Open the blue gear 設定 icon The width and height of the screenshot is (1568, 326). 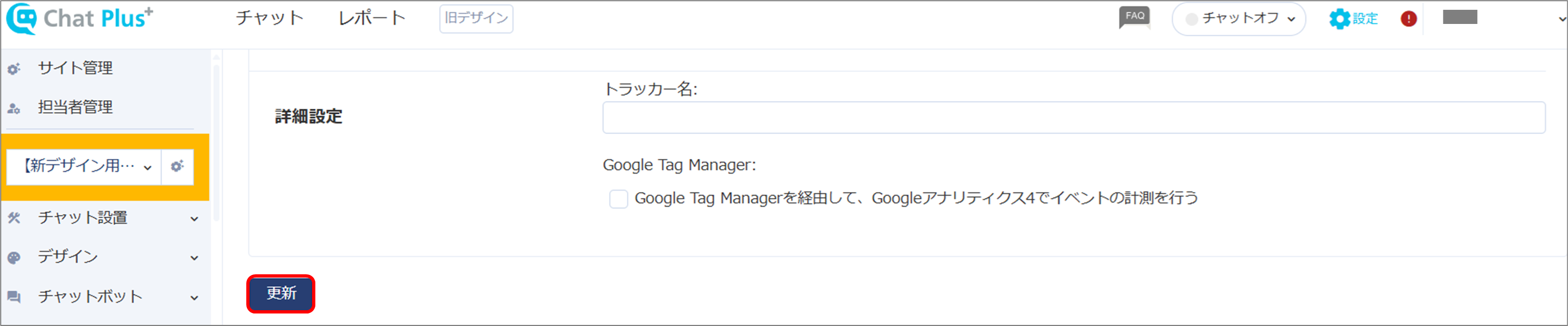(1339, 19)
